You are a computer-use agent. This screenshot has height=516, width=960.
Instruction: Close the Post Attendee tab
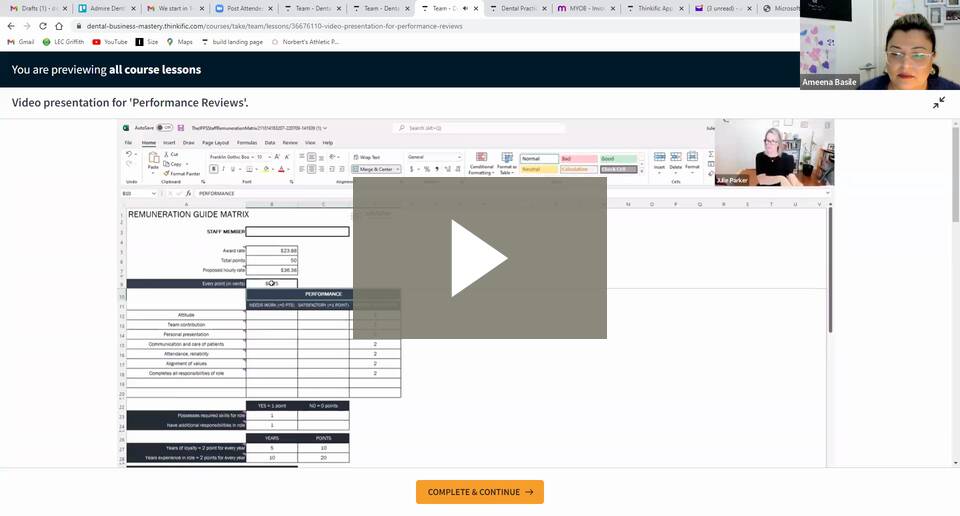(270, 9)
